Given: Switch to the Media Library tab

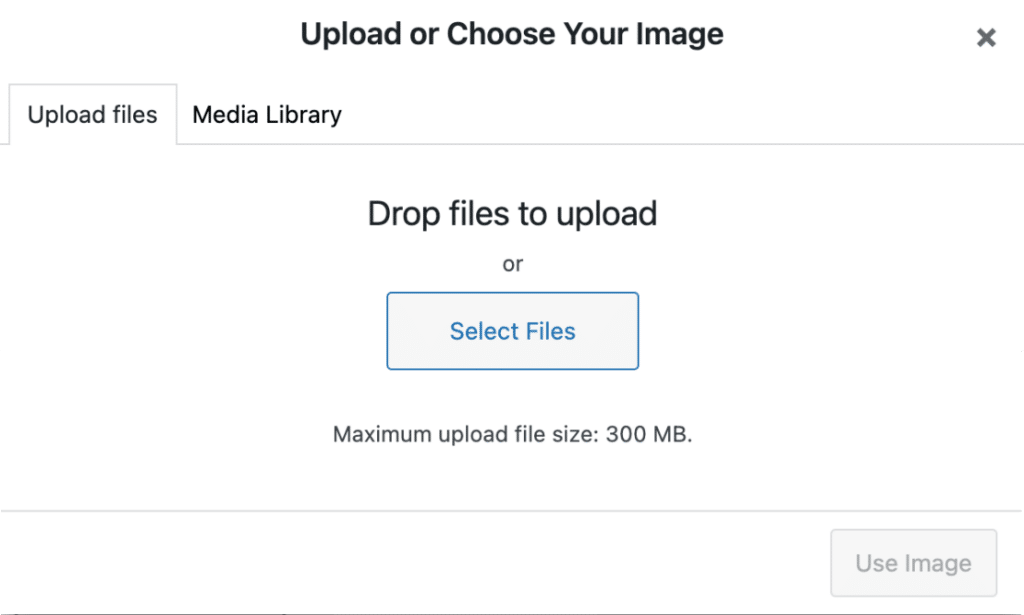Looking at the screenshot, I should coord(267,115).
